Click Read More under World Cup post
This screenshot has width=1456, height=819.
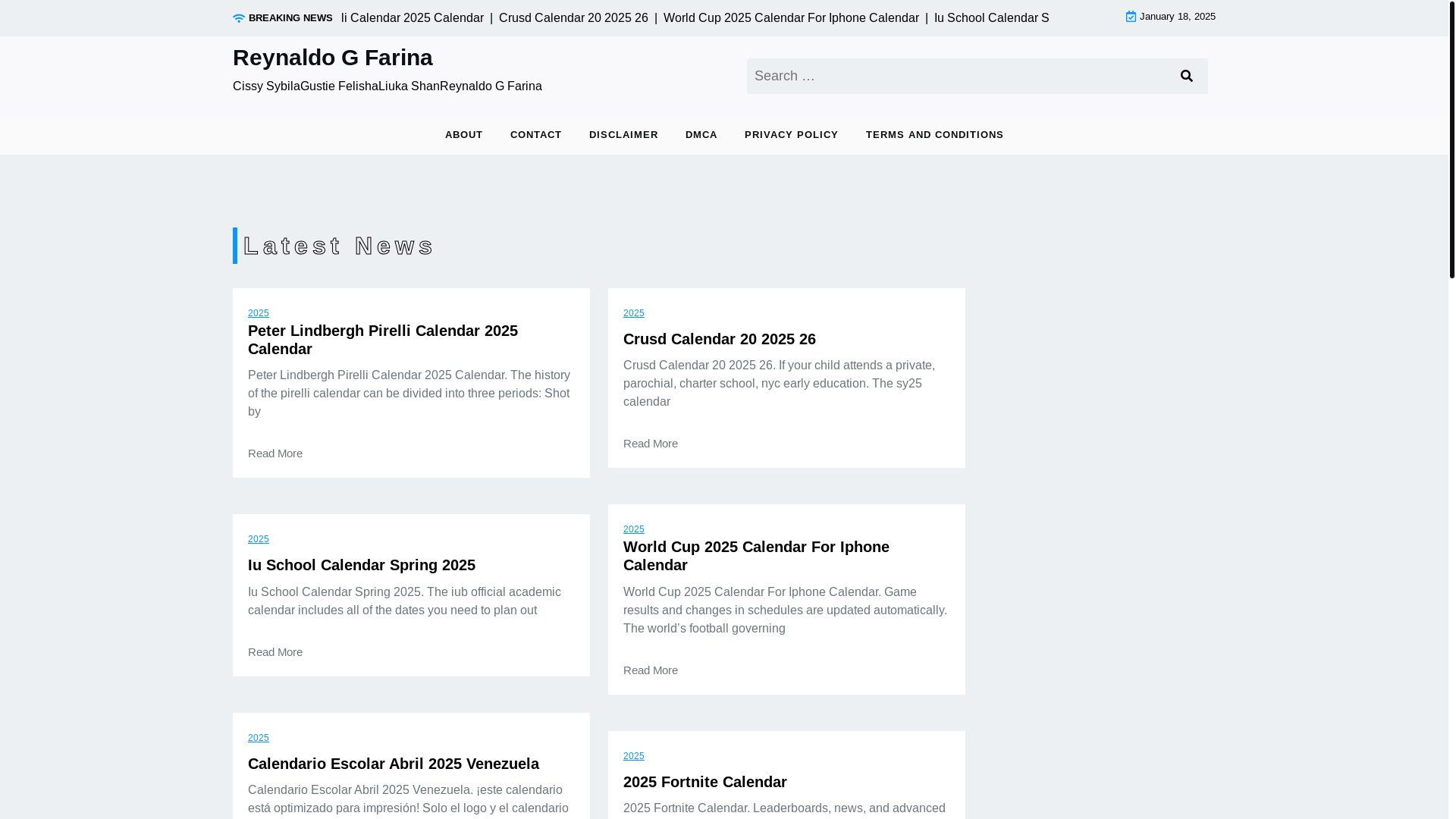[650, 670]
